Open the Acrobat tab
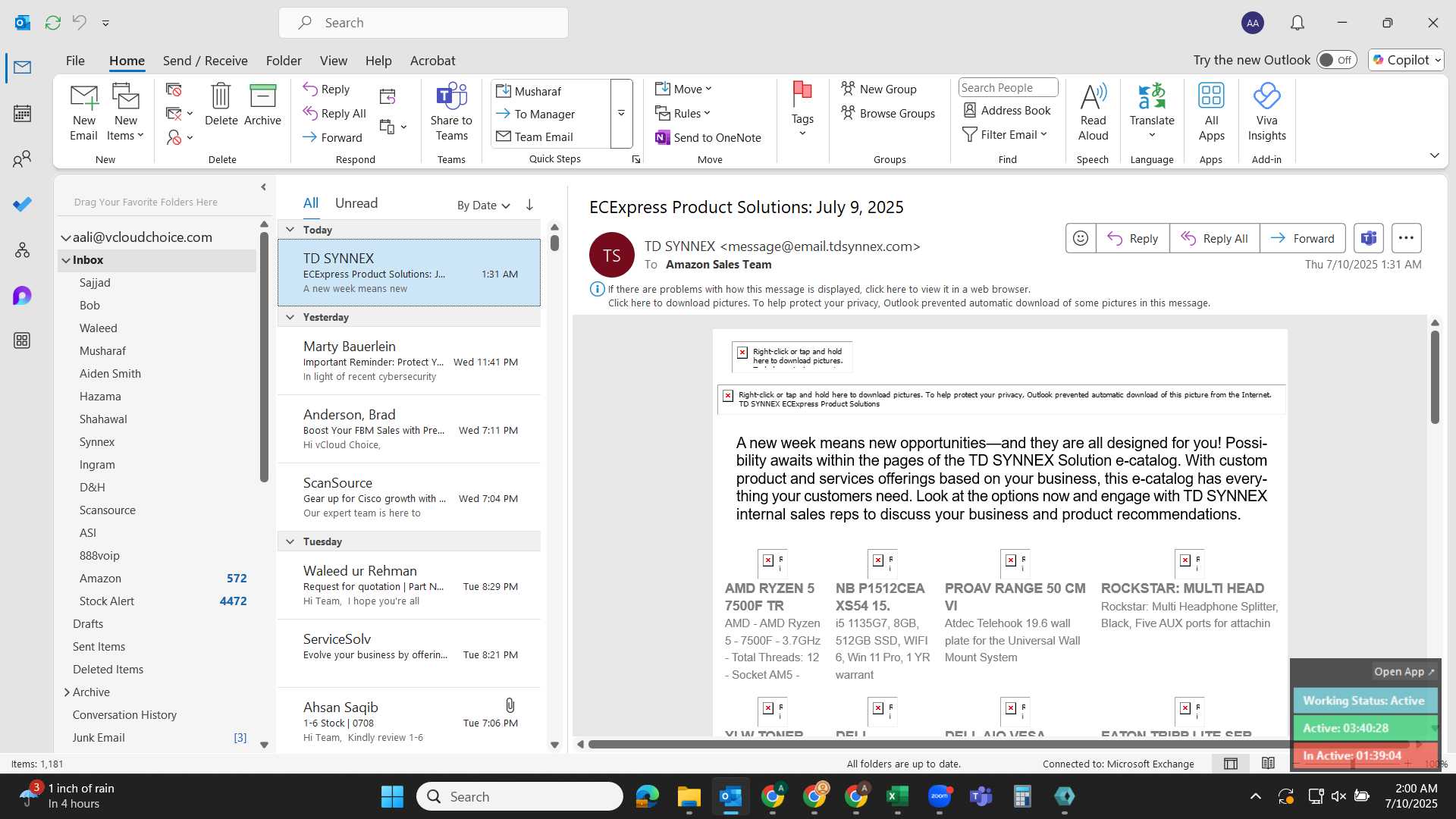Image resolution: width=1456 pixels, height=819 pixels. 432,60
